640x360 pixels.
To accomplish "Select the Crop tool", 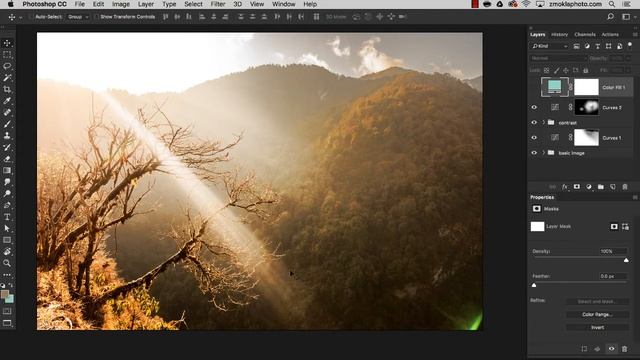I will coord(7,89).
